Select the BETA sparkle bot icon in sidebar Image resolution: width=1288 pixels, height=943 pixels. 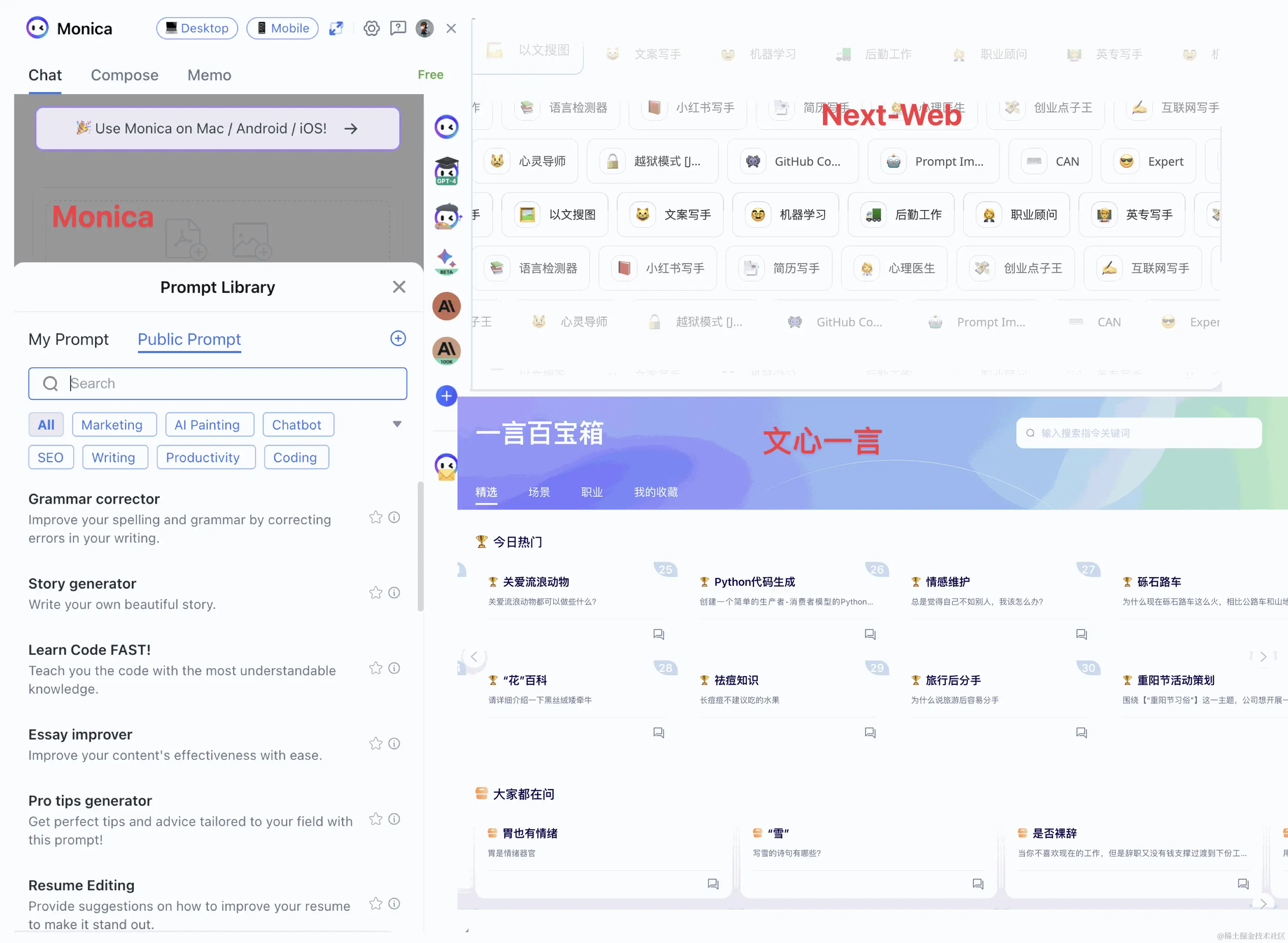pyautogui.click(x=447, y=262)
